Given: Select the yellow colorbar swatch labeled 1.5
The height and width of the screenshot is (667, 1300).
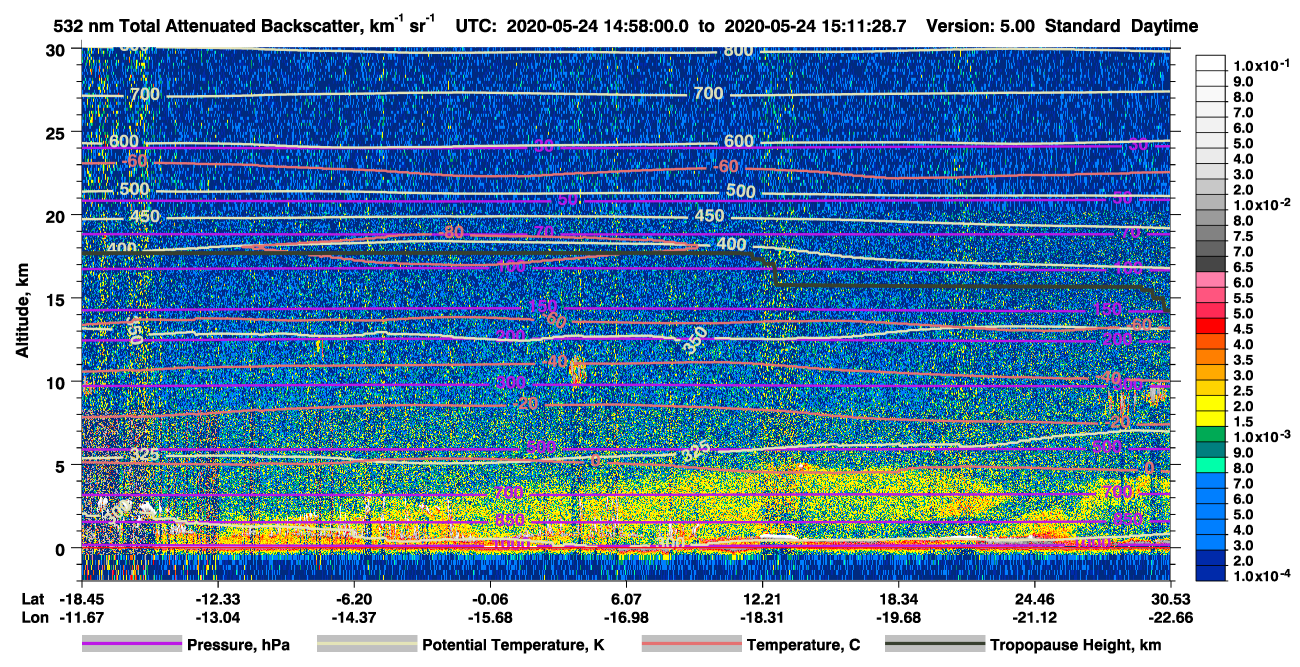Looking at the screenshot, I should pyautogui.click(x=1211, y=421).
